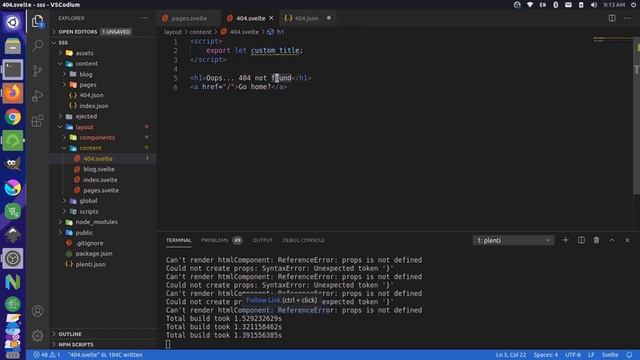640x360 pixels.
Task: Open editor More Actions menu
Action: (627, 18)
